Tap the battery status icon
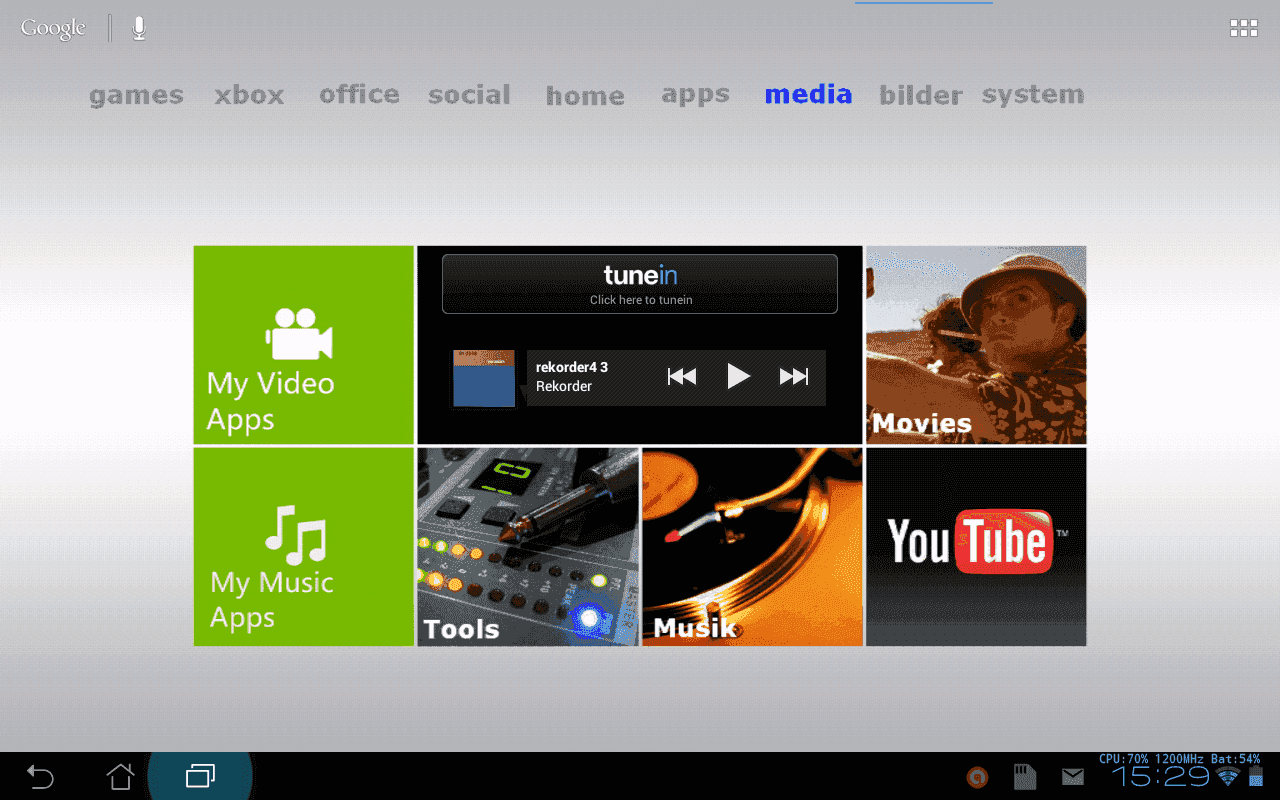 click(x=1256, y=777)
